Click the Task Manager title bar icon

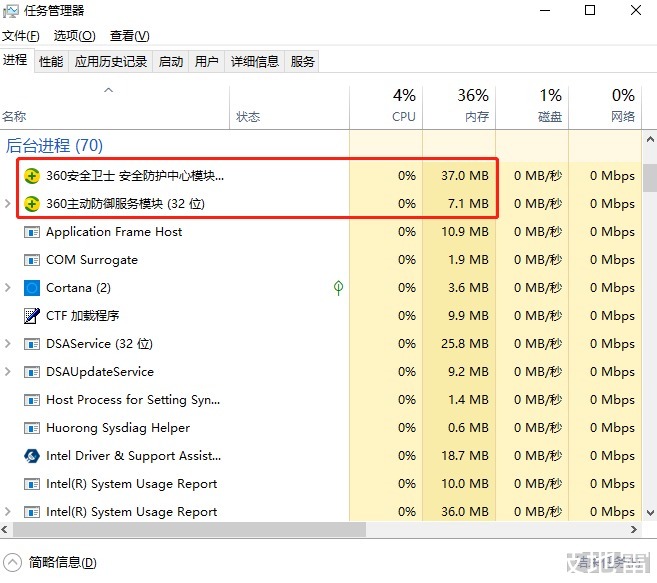[10, 10]
